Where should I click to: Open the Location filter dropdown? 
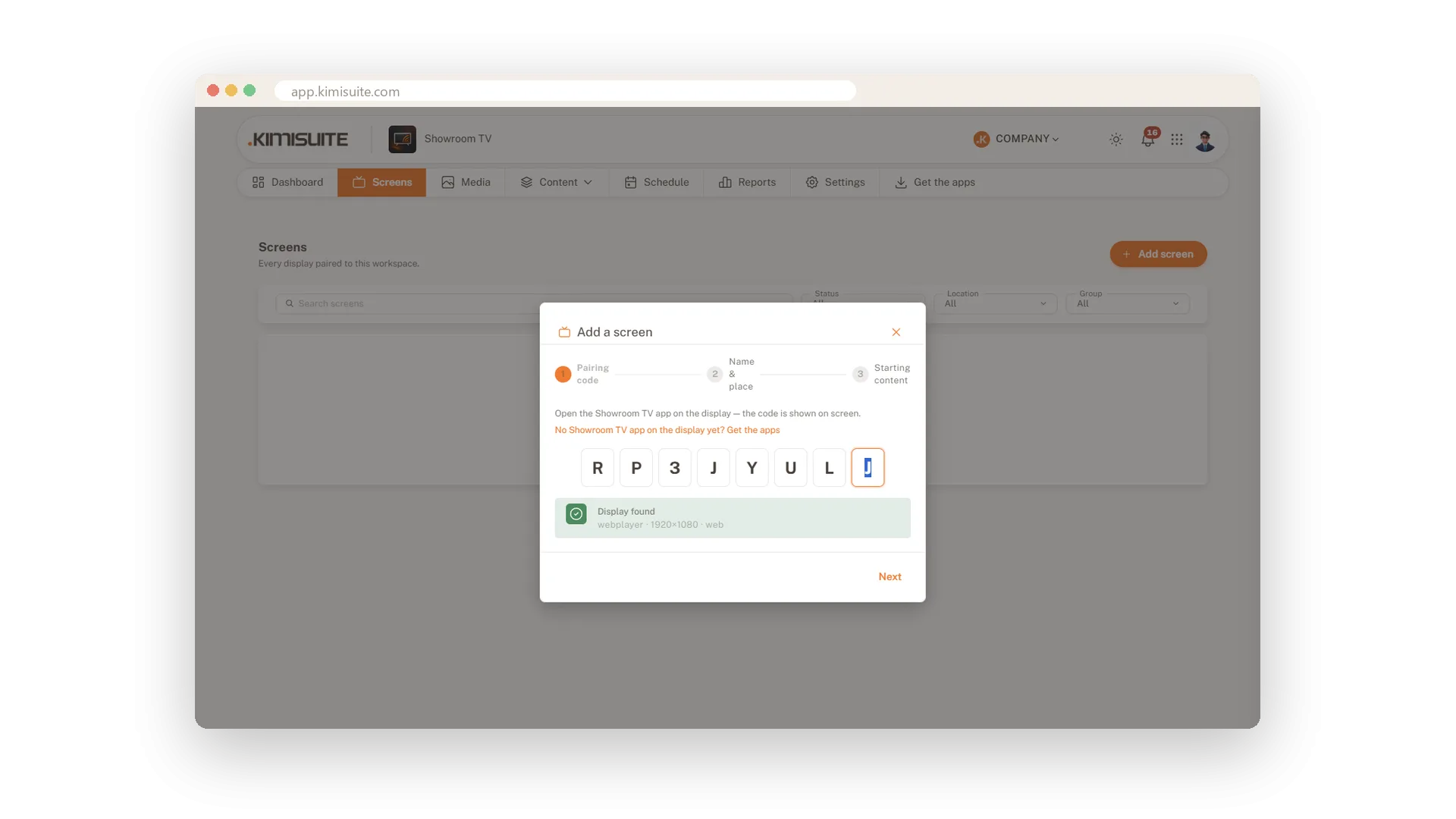pos(996,303)
